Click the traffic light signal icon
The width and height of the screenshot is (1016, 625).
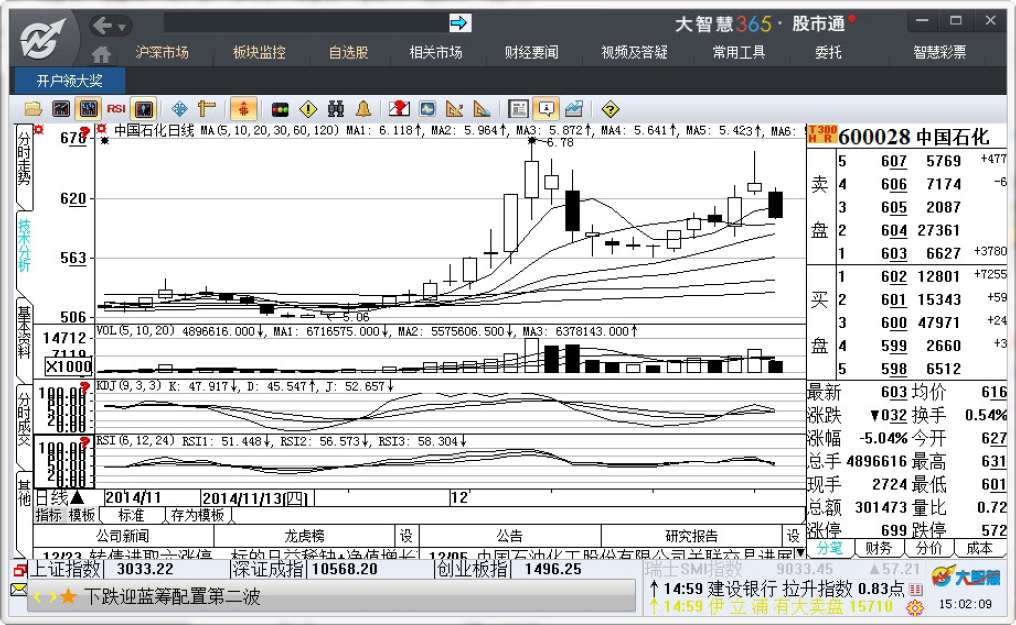(280, 109)
